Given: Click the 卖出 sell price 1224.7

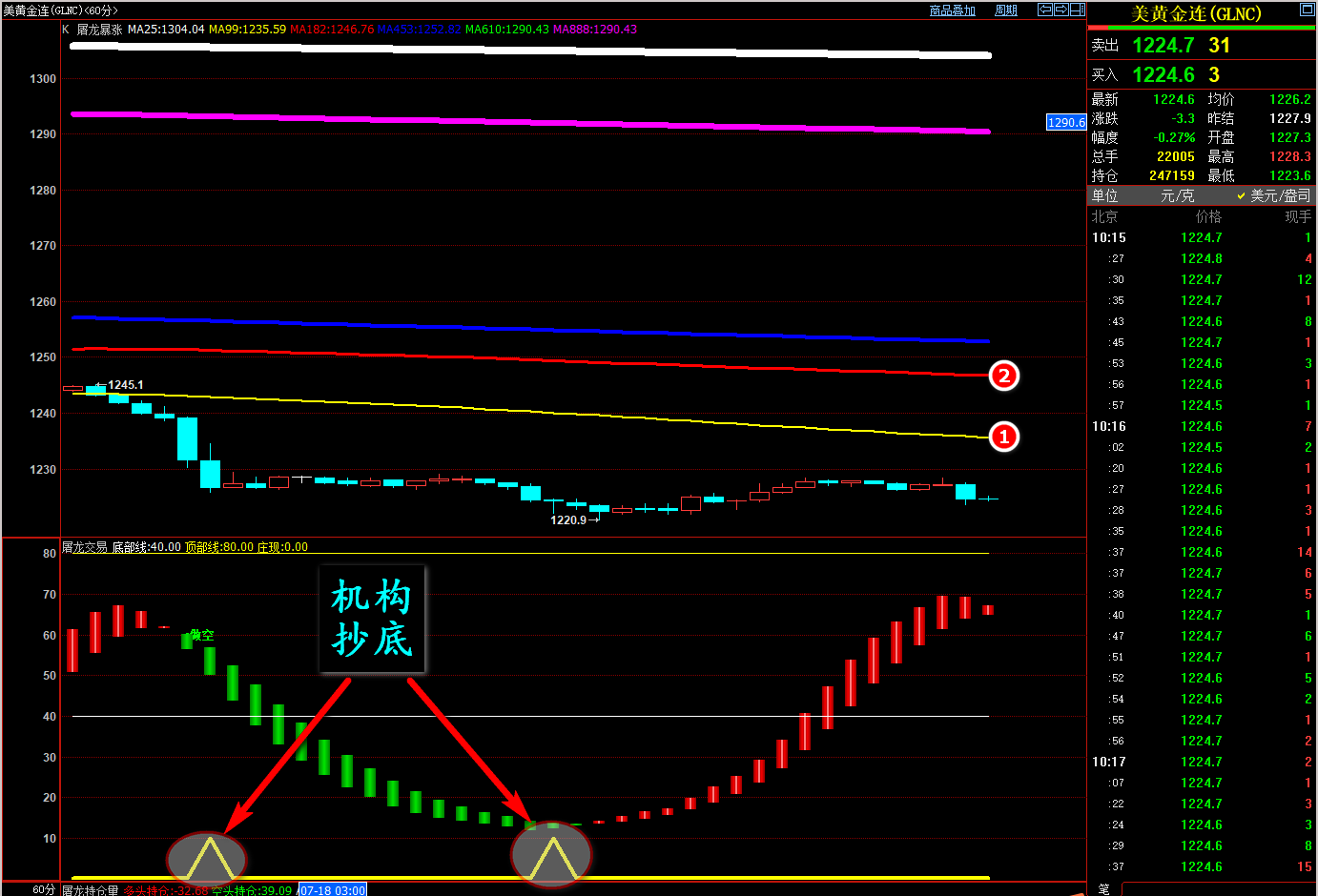Looking at the screenshot, I should coord(1163,46).
